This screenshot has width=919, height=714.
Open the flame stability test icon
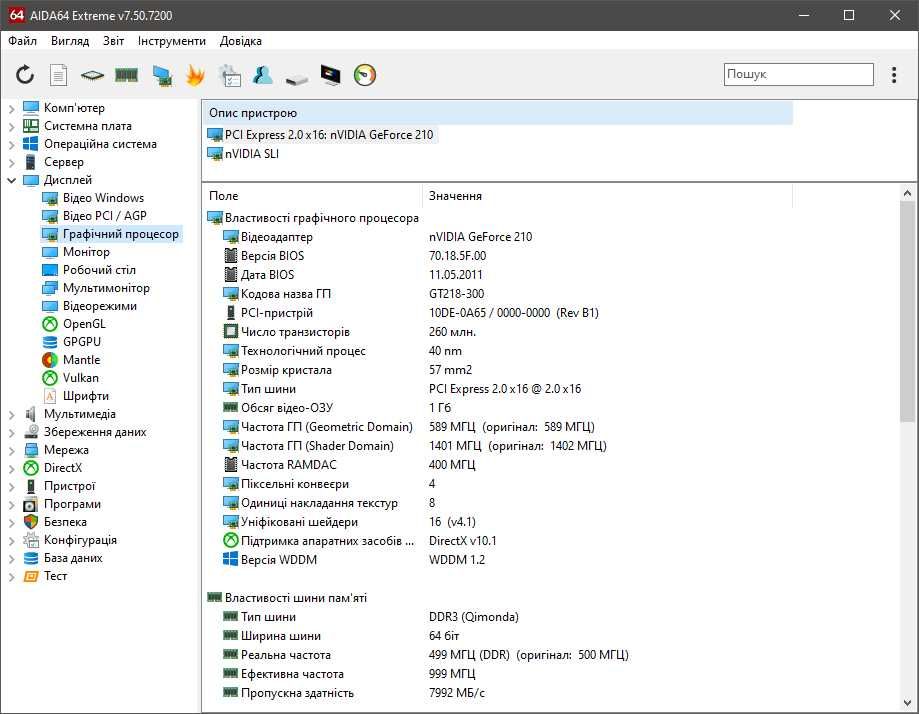pyautogui.click(x=195, y=75)
